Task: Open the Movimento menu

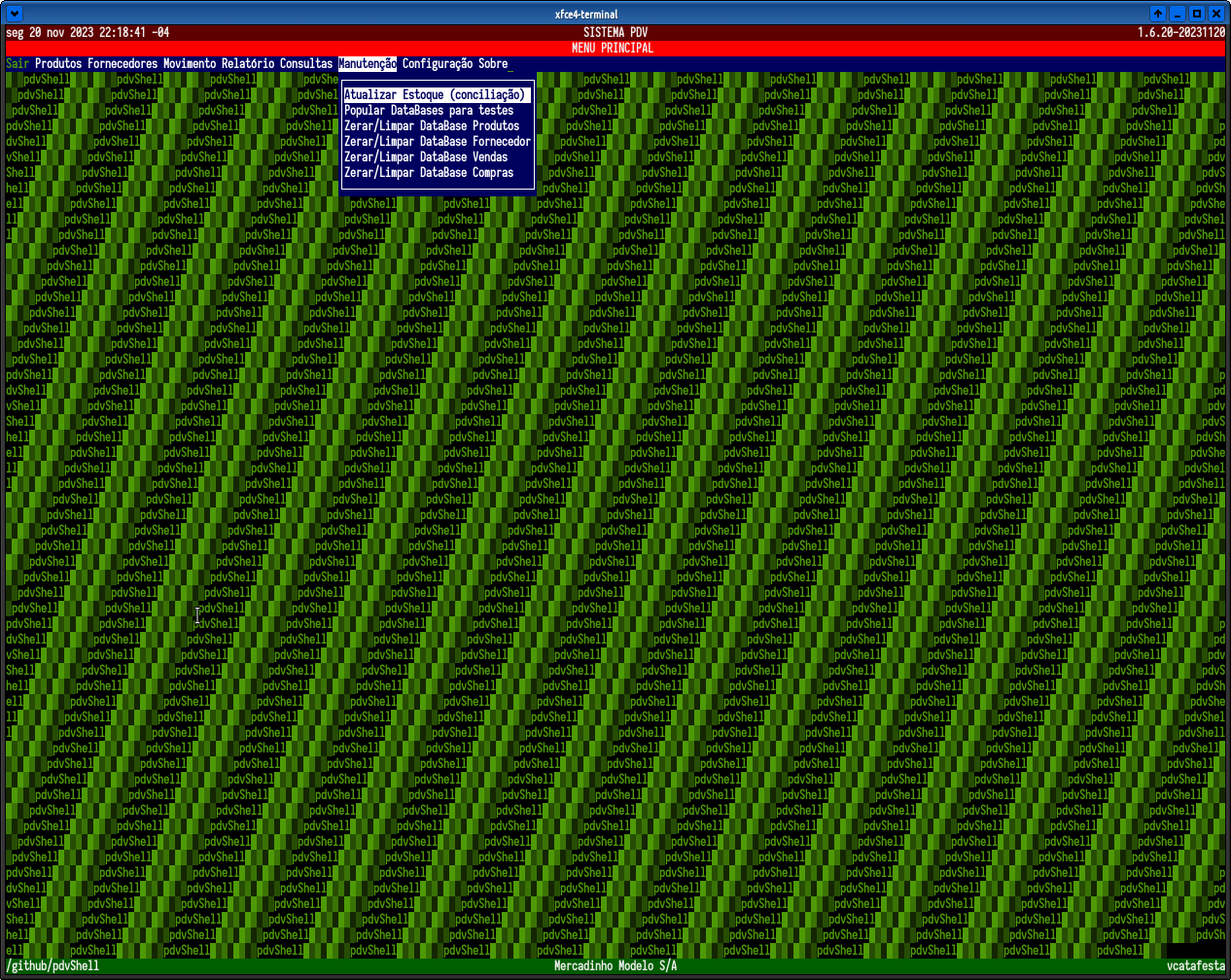Action: 190,63
